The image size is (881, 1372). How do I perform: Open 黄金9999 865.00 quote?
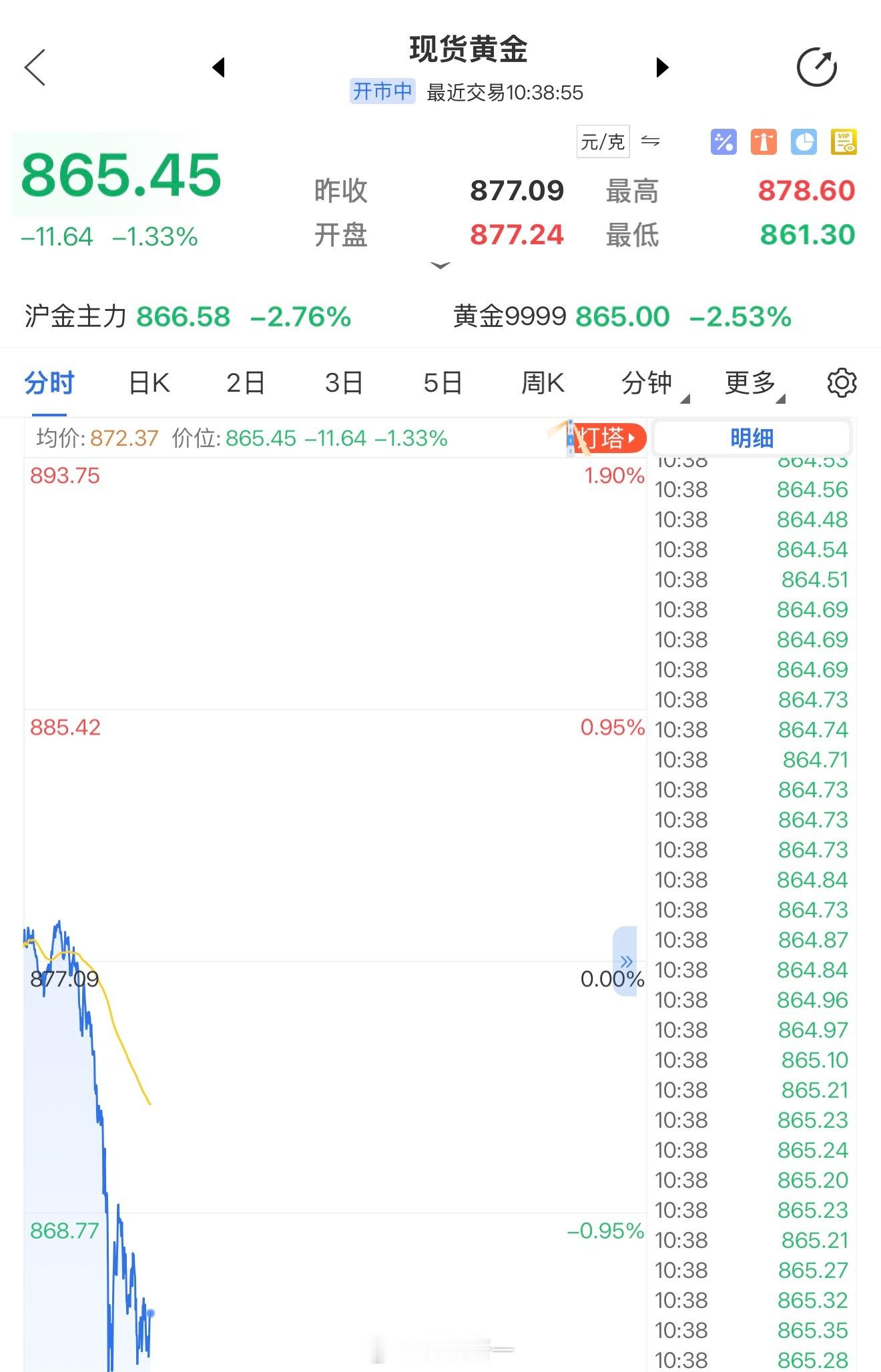coord(622,316)
